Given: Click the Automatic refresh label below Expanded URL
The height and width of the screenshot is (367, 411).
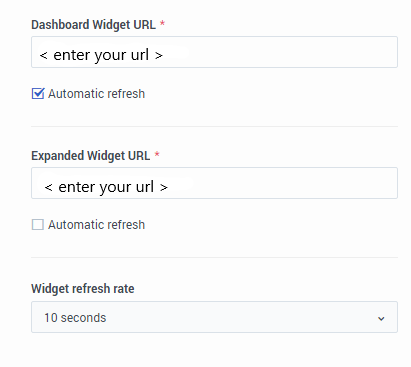Looking at the screenshot, I should click(97, 225).
